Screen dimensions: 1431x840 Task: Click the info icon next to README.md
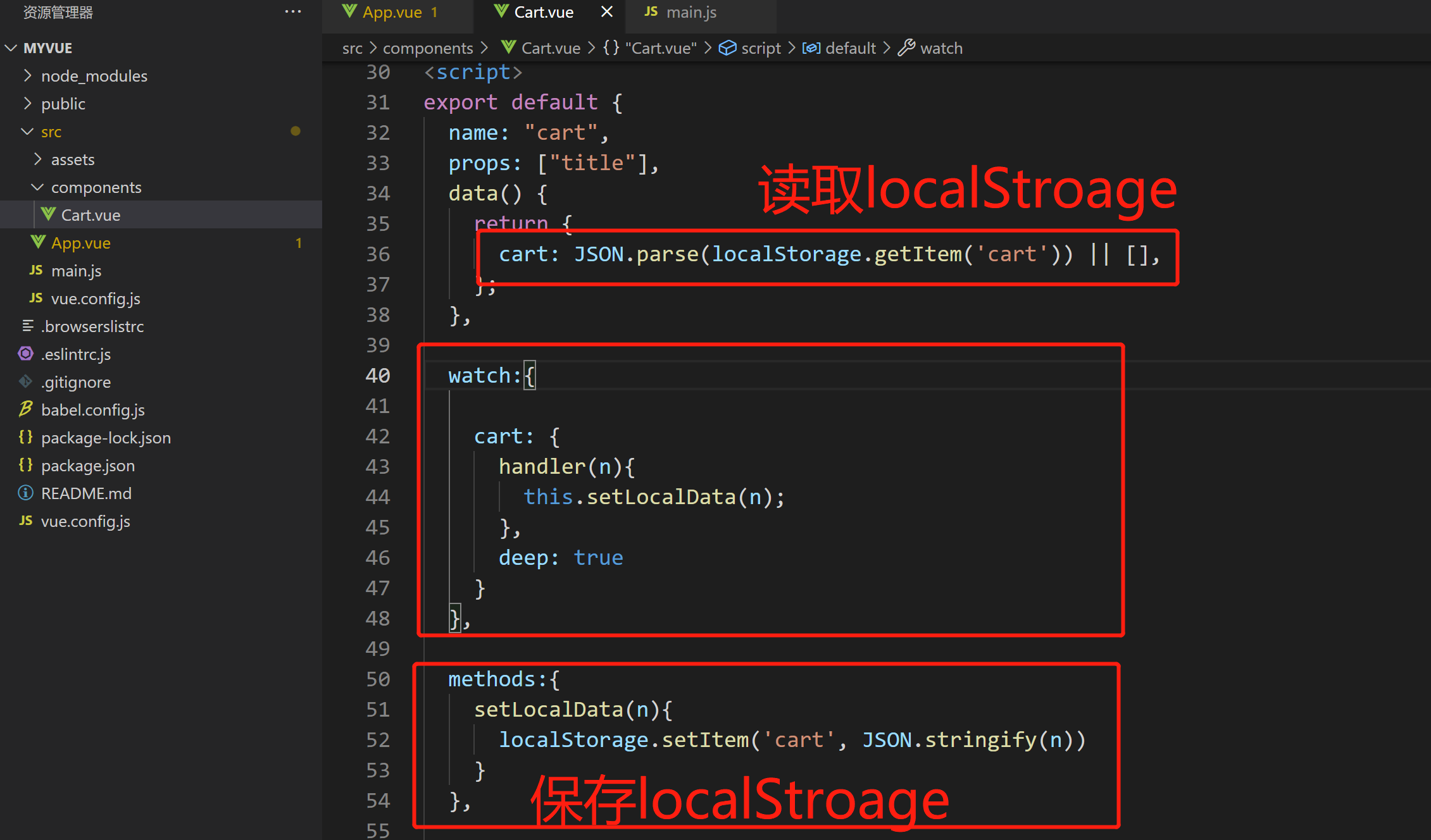point(25,493)
